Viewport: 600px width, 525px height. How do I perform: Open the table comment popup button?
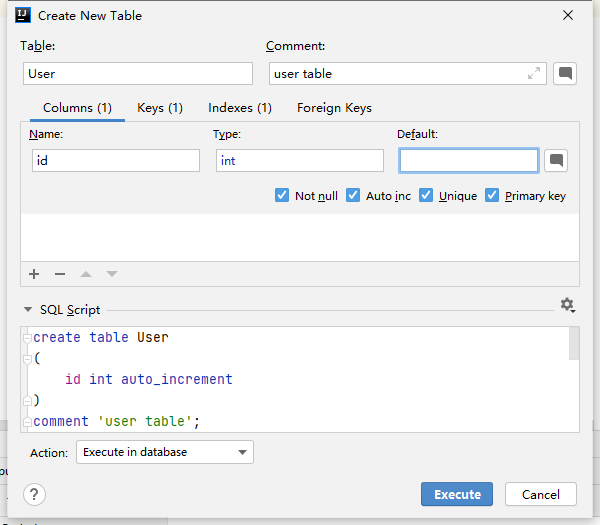click(x=565, y=73)
